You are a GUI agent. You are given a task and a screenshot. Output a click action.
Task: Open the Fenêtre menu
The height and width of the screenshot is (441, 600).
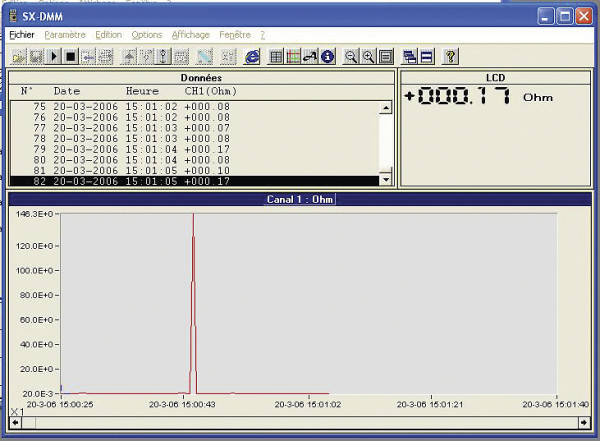[x=235, y=35]
